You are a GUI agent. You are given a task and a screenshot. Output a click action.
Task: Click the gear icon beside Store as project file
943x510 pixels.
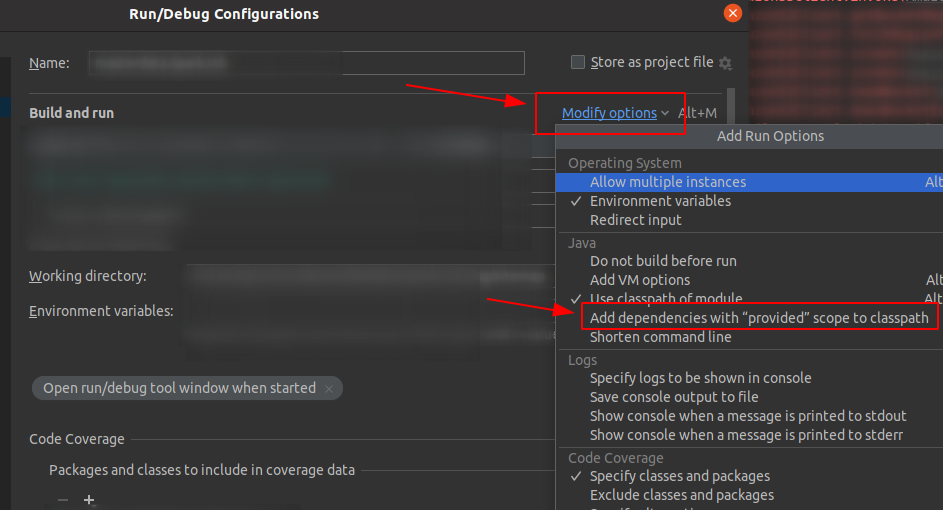point(725,63)
